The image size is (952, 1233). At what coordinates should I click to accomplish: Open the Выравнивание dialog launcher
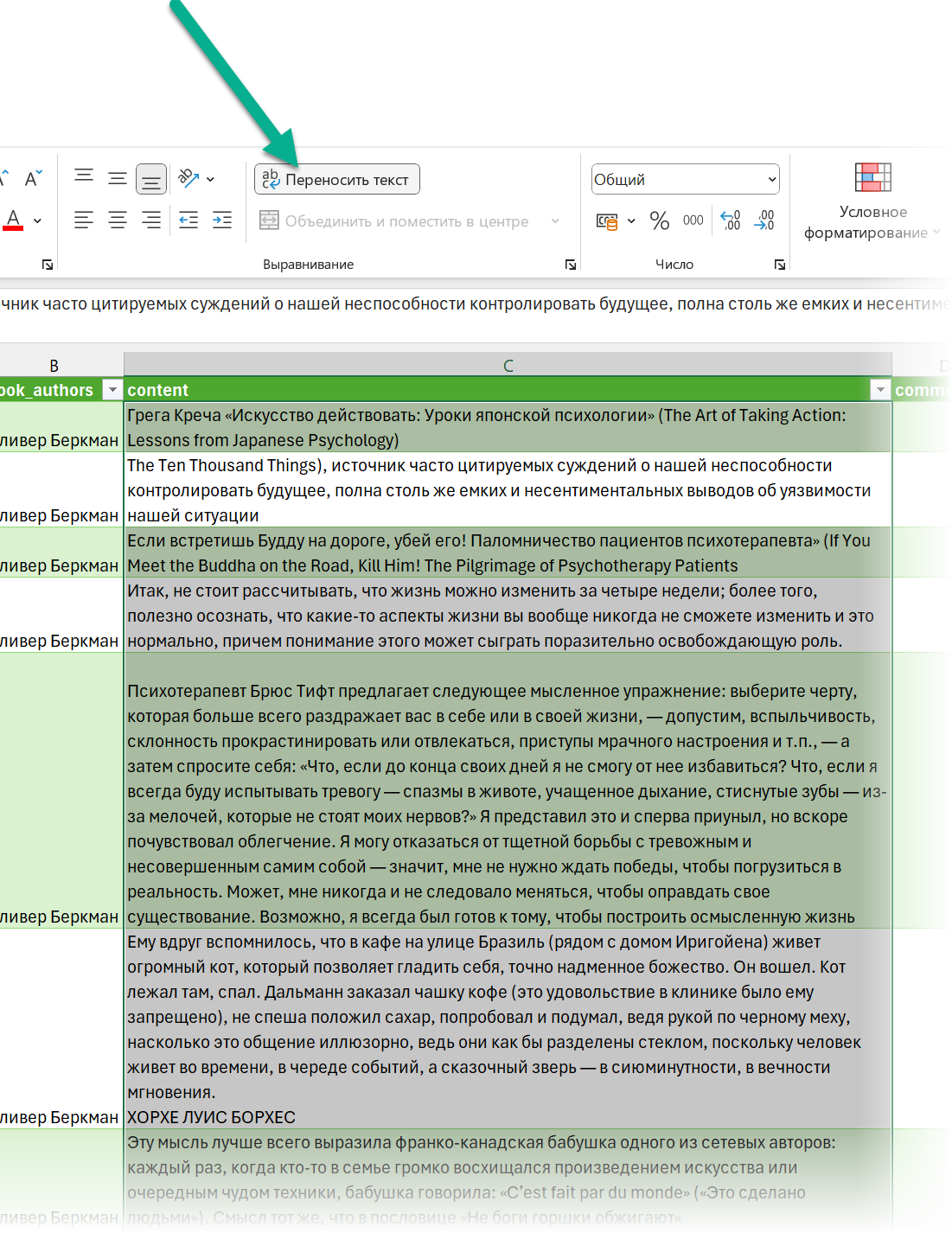coord(571,265)
